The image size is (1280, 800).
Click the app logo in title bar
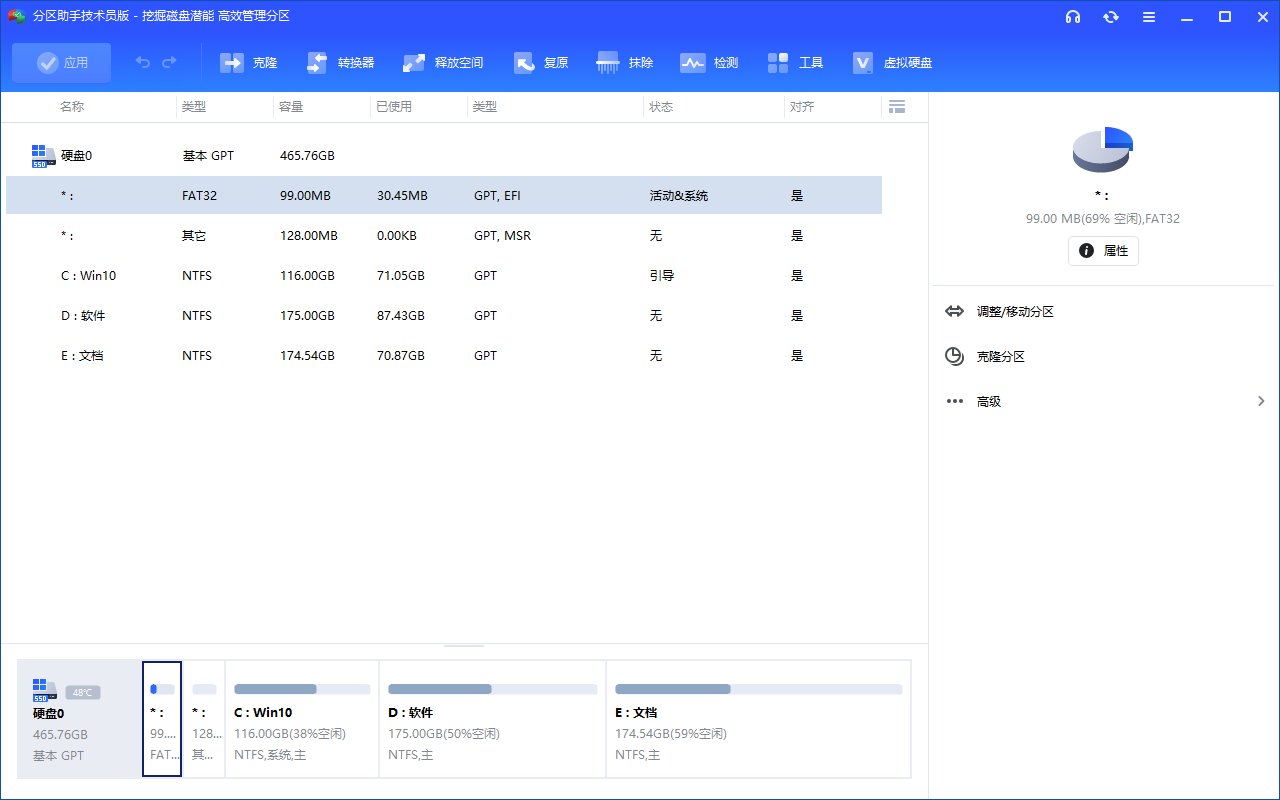tap(16, 16)
